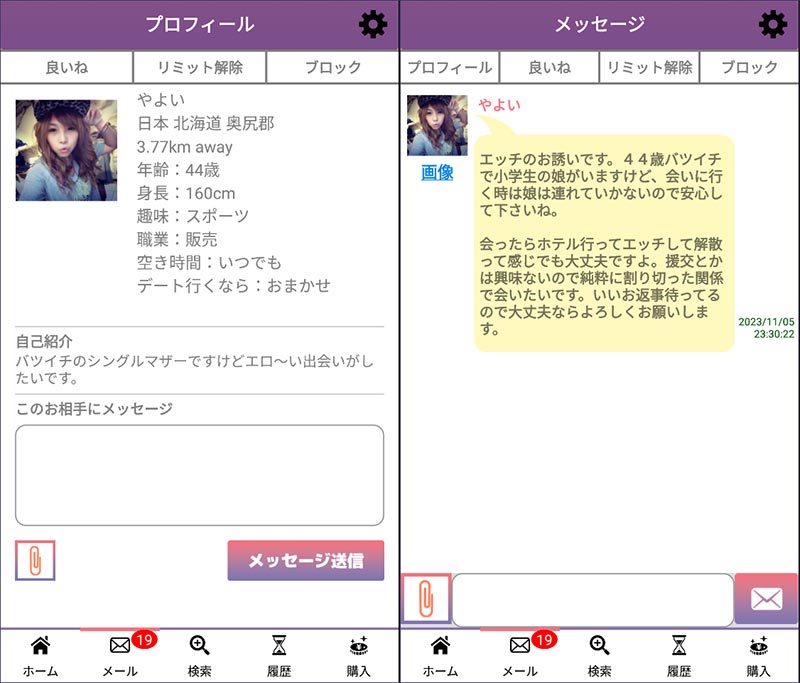The height and width of the screenshot is (683, 800).
Task: Click the 空き時間：いつでも line
Action: pyautogui.click(x=209, y=262)
